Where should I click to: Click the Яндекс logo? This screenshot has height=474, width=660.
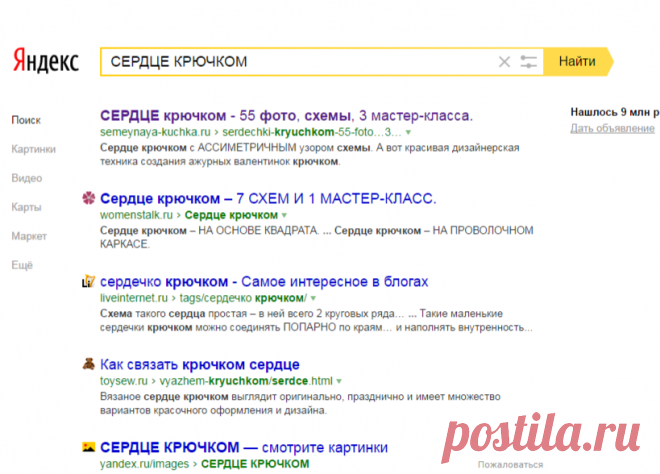click(x=46, y=61)
